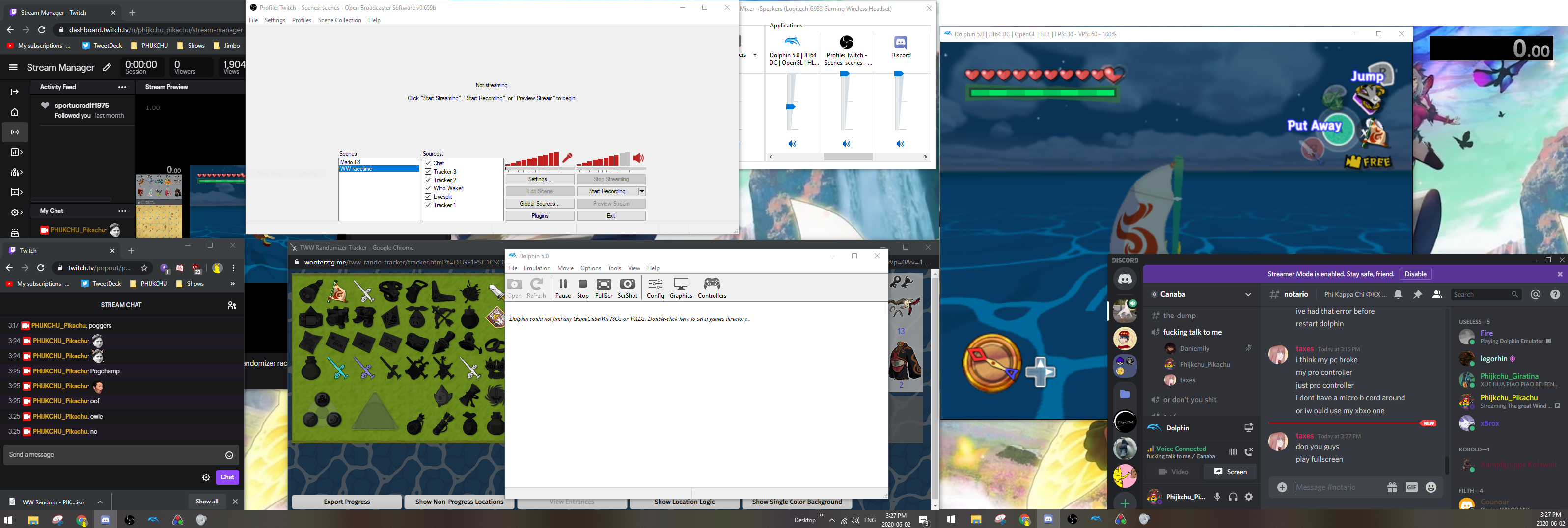Viewport: 1568px width, 528px height.
Task: Mute the Discord app in the Volume Mixer
Action: [900, 144]
